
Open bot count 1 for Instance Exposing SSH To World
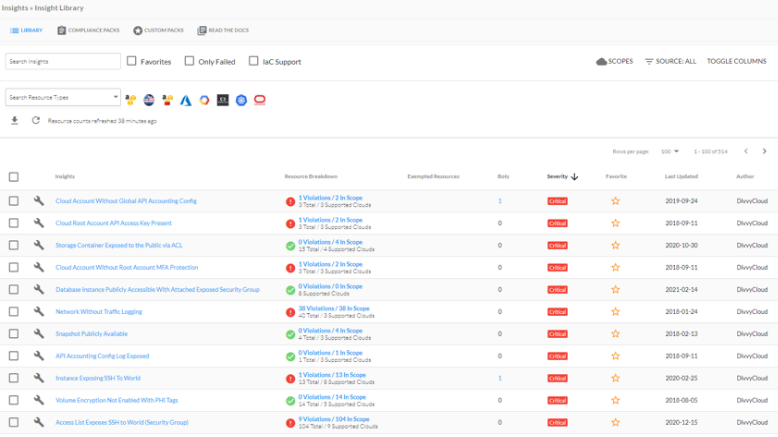pos(500,378)
